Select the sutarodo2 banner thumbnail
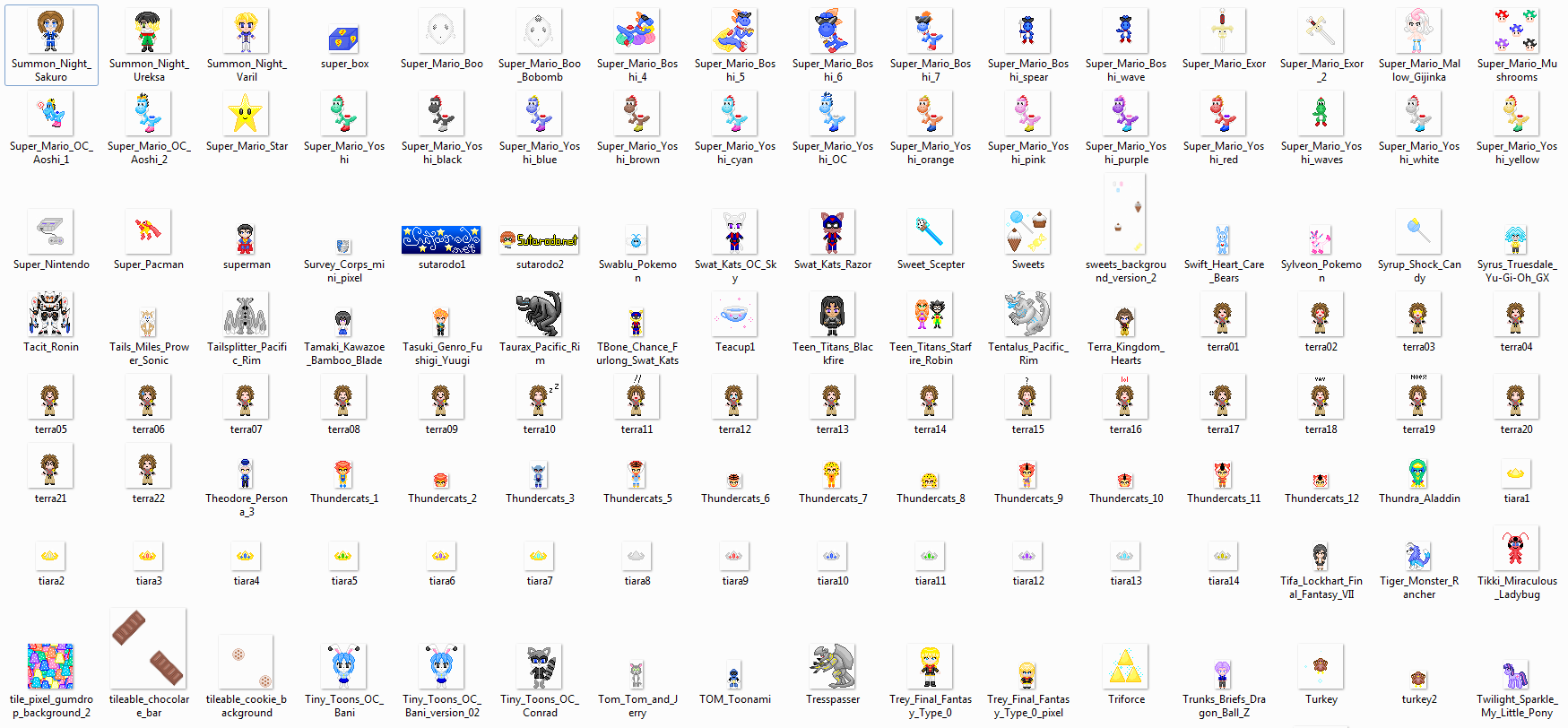Image resolution: width=1568 pixels, height=728 pixels. pos(540,239)
